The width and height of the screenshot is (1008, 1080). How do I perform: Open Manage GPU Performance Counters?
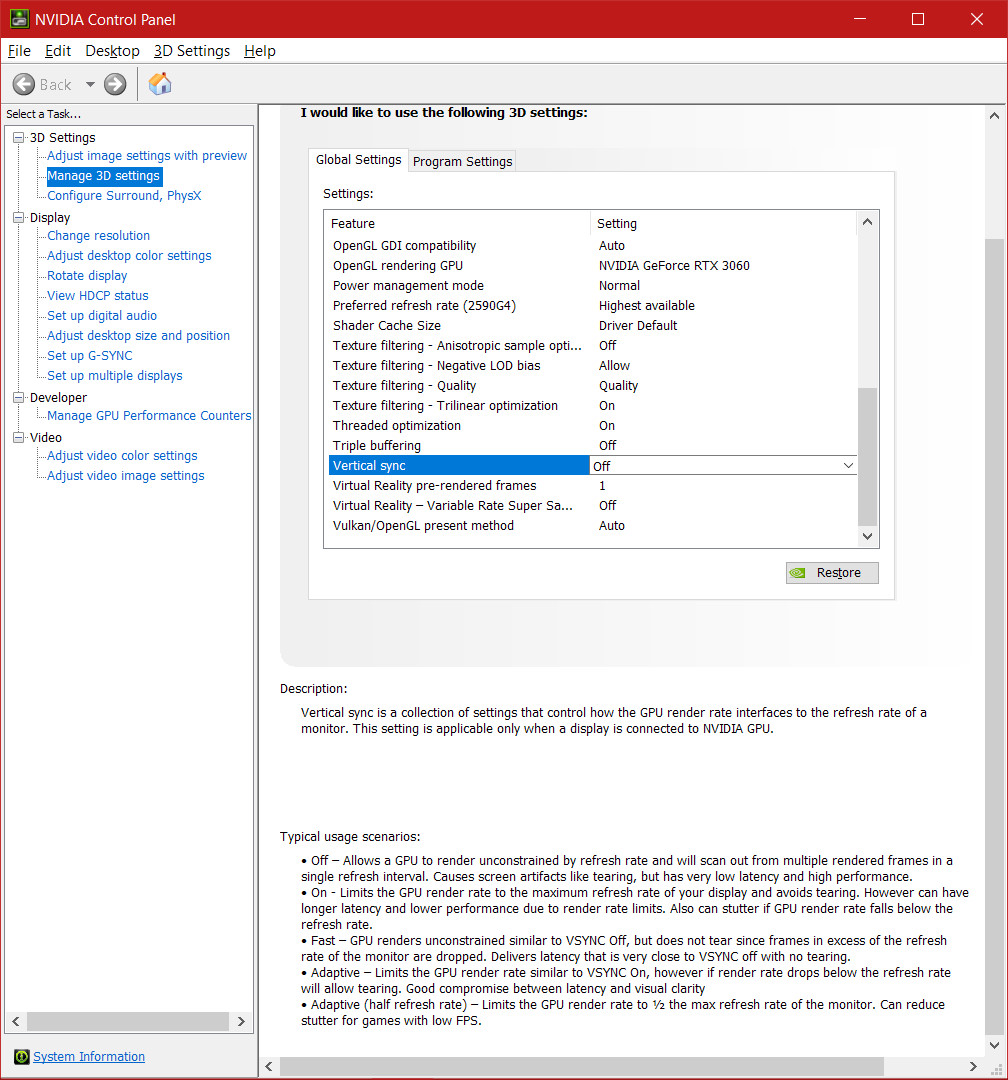point(149,415)
